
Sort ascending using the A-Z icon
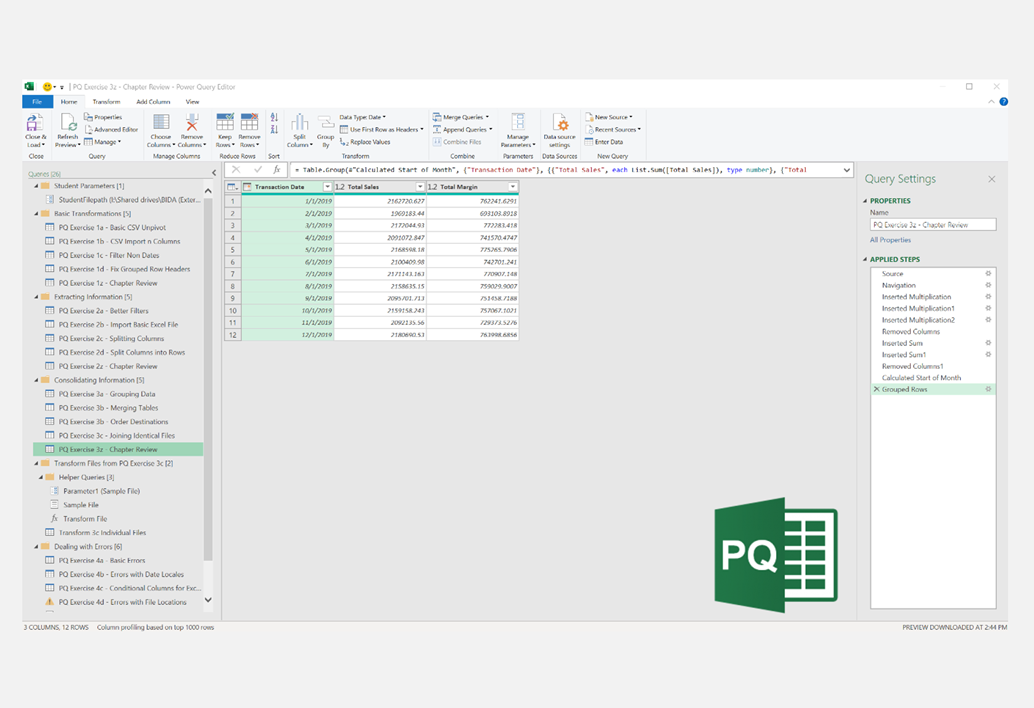click(274, 118)
